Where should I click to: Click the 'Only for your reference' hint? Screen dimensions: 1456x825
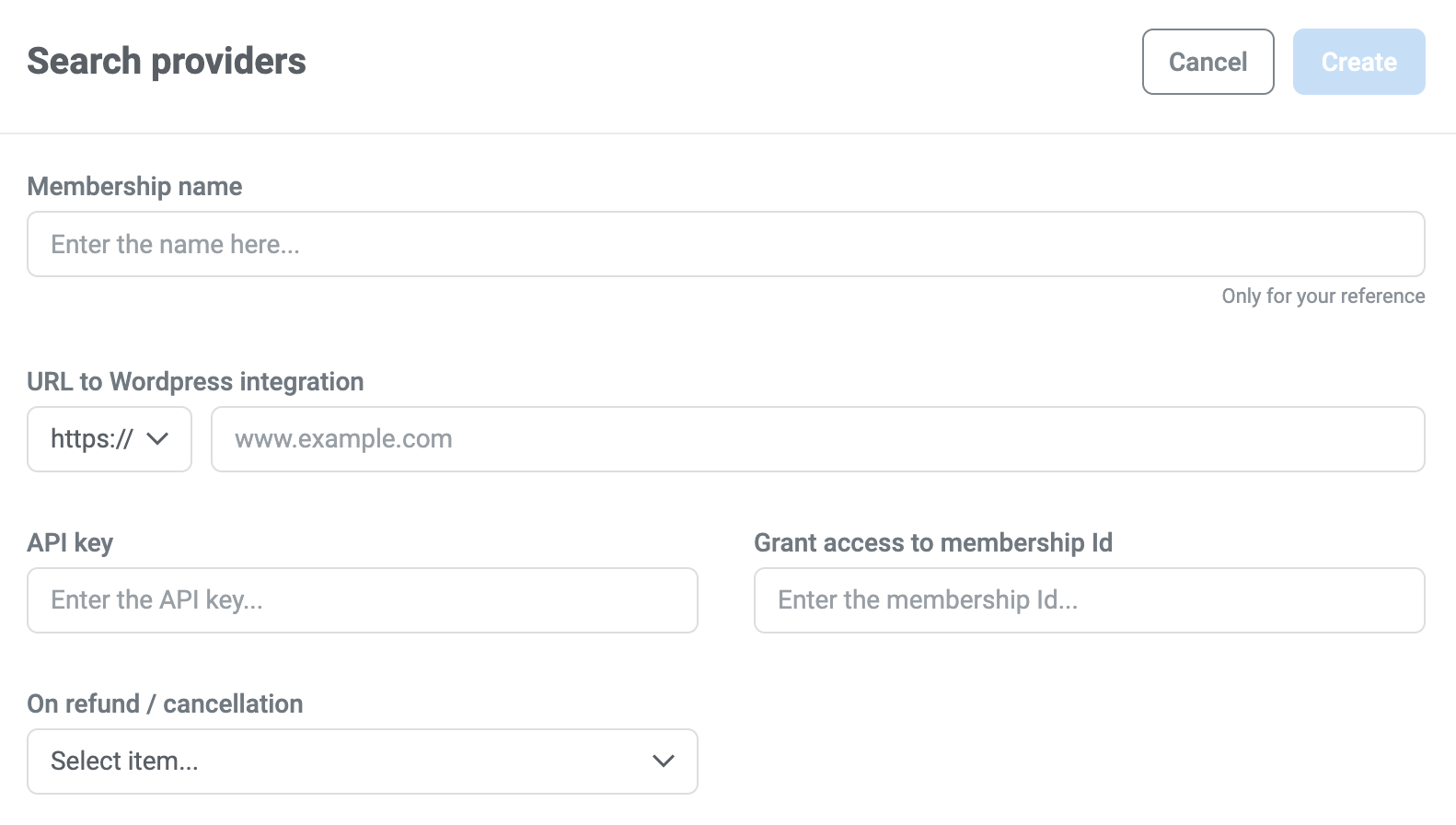pos(1323,296)
